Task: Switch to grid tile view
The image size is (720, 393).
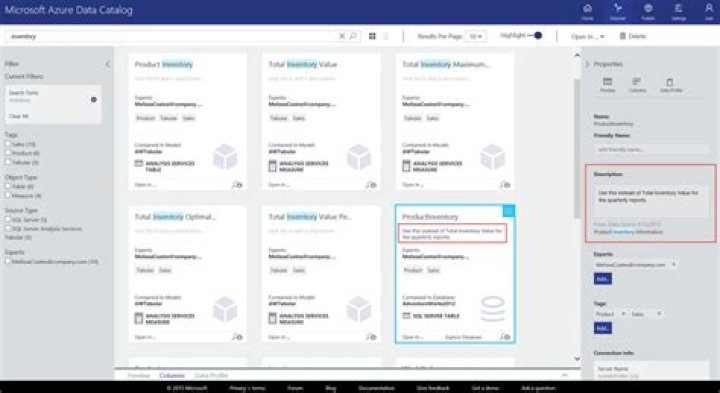Action: click(372, 36)
